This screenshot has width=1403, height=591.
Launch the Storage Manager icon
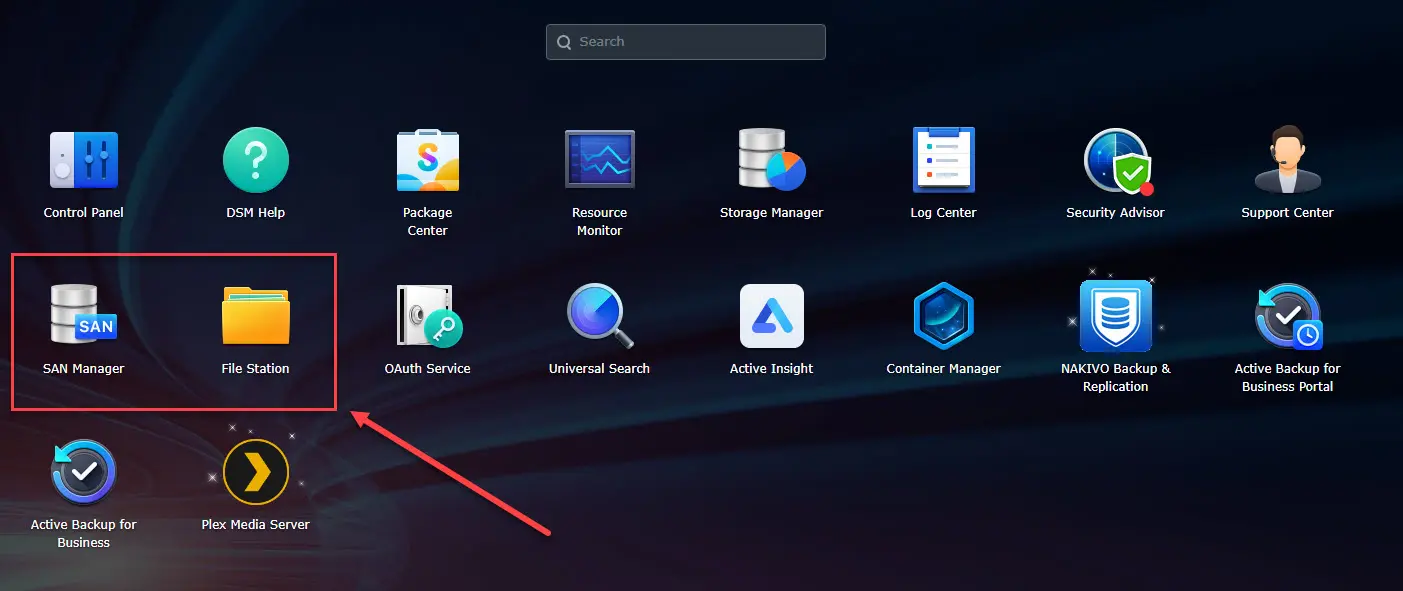pyautogui.click(x=772, y=160)
